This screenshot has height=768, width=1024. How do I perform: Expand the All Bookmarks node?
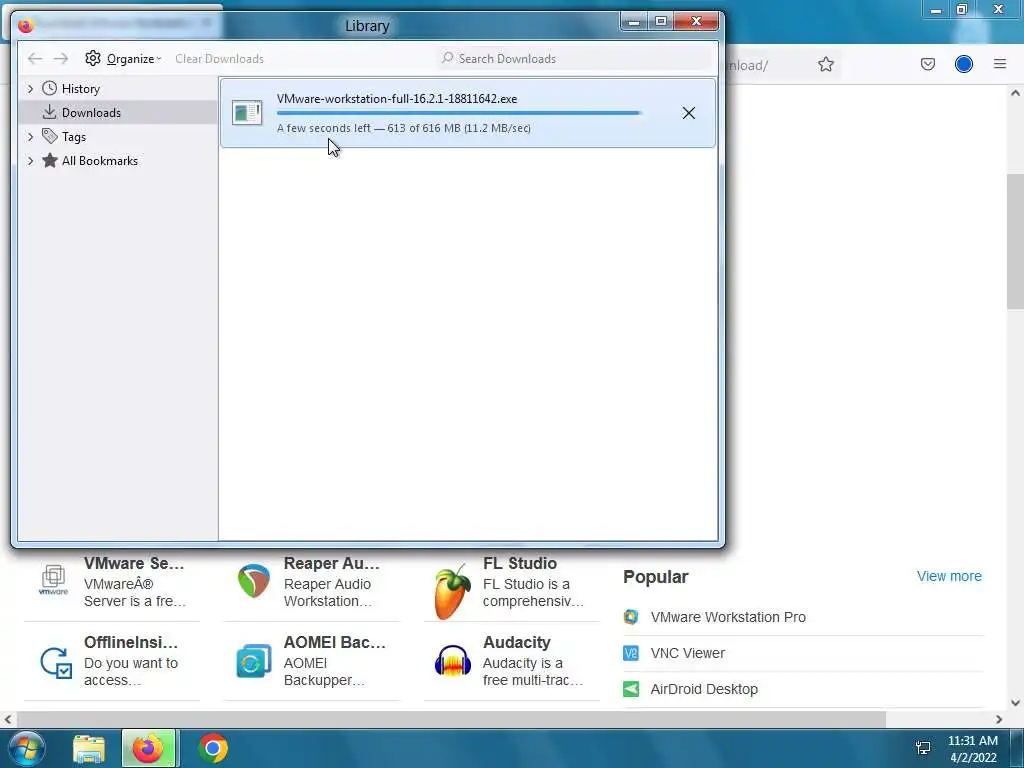[30, 161]
